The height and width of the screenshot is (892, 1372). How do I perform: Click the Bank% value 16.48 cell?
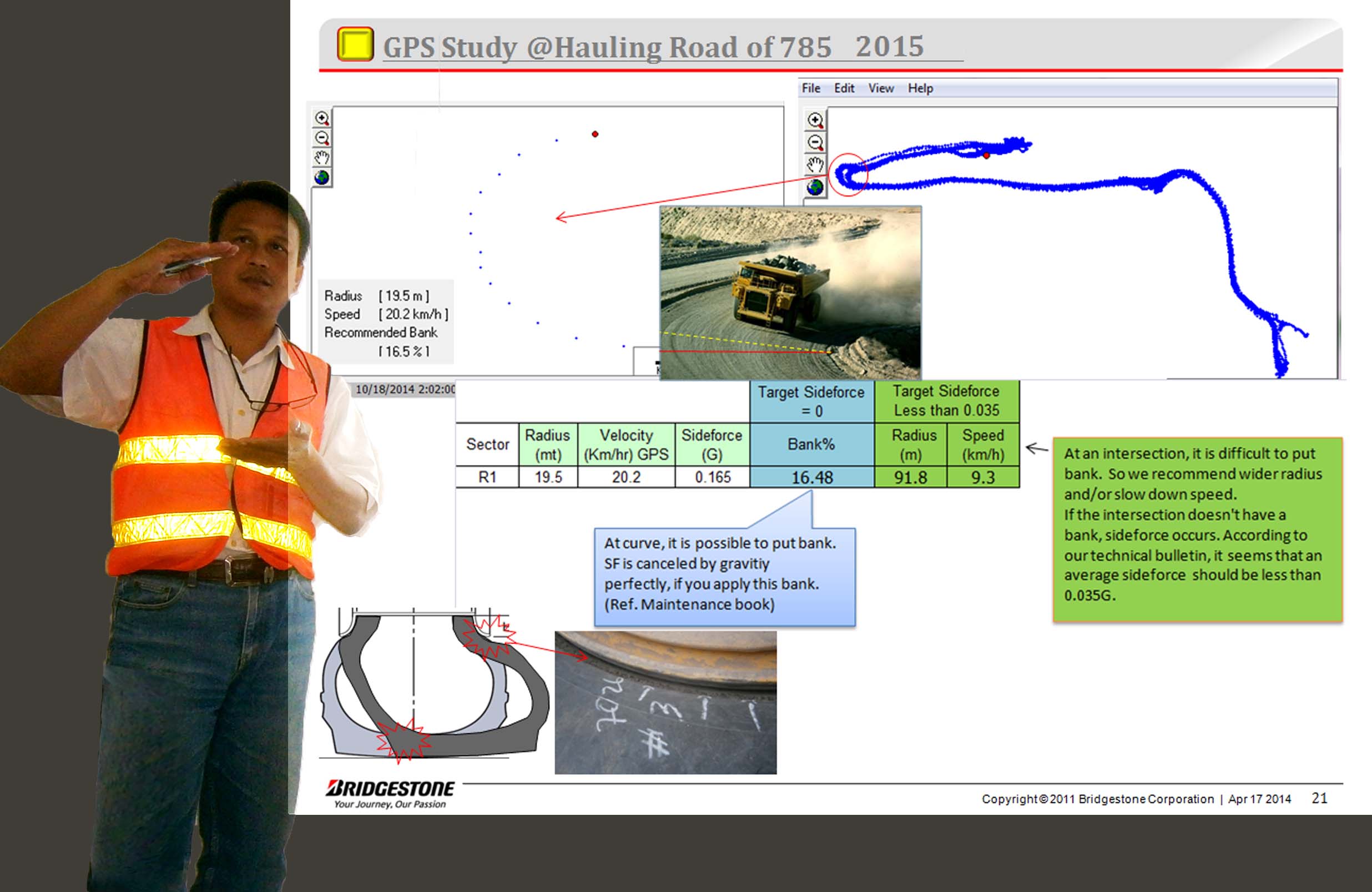811,476
